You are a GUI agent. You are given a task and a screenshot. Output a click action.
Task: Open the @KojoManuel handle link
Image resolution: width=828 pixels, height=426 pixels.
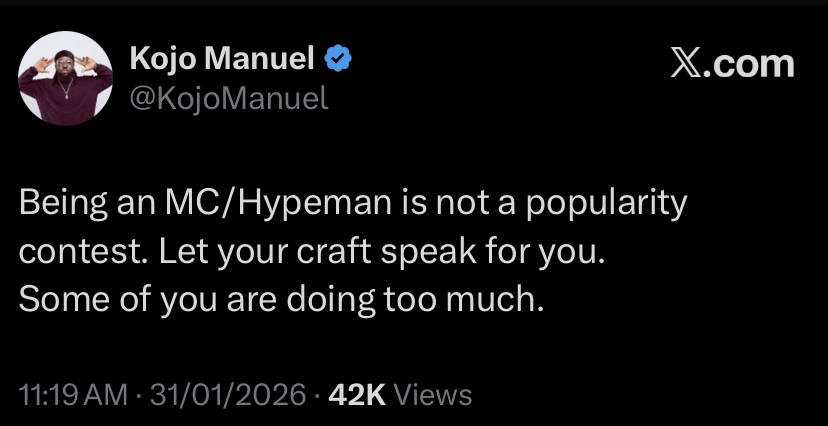pyautogui.click(x=229, y=98)
